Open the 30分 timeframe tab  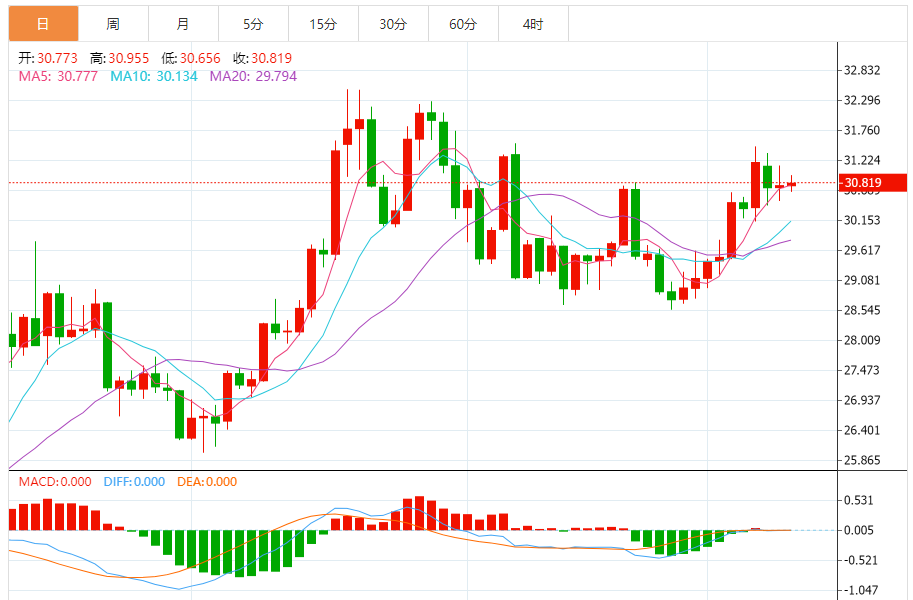click(393, 24)
